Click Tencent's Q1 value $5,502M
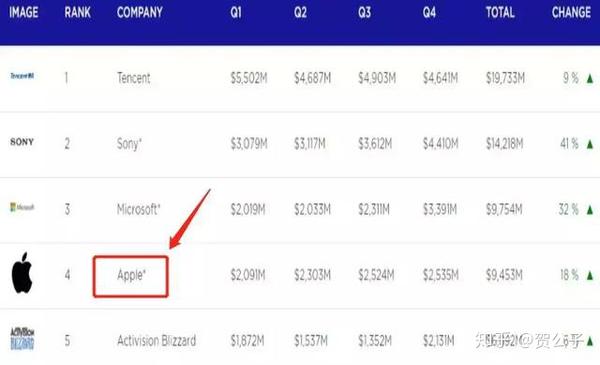Viewport: 600px width, 365px height. (x=249, y=78)
